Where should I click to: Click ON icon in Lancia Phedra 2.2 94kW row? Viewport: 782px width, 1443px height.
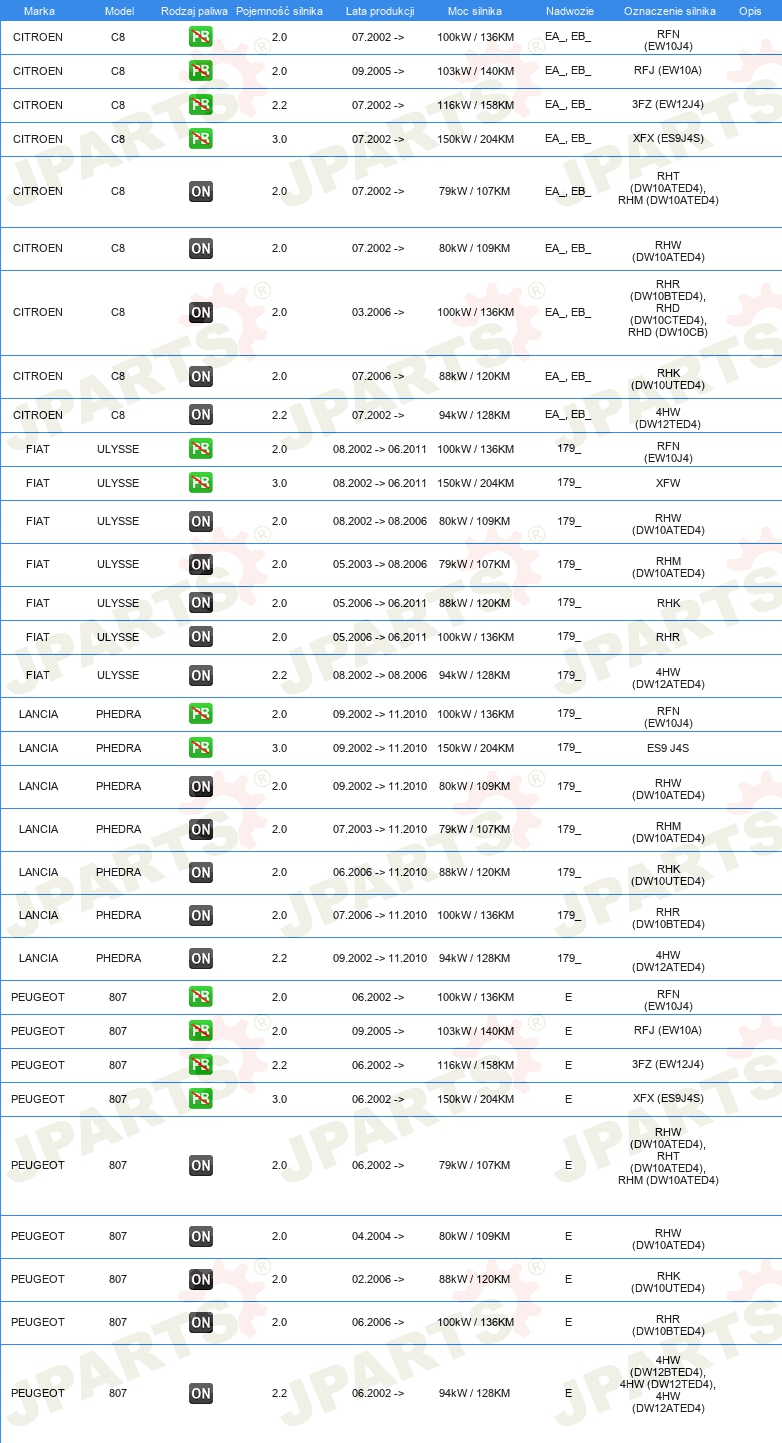pyautogui.click(x=200, y=959)
